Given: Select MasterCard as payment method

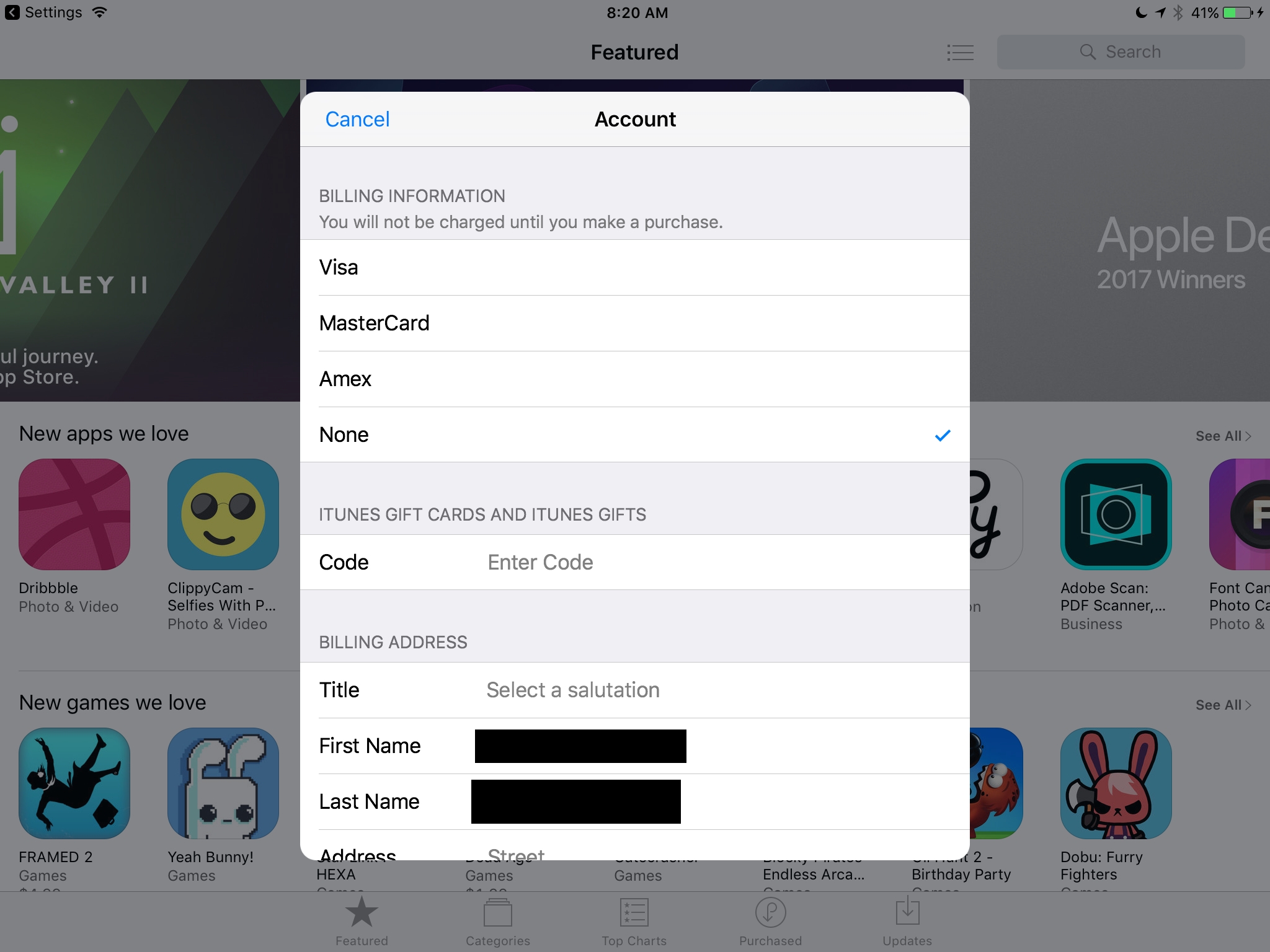Looking at the screenshot, I should click(634, 323).
